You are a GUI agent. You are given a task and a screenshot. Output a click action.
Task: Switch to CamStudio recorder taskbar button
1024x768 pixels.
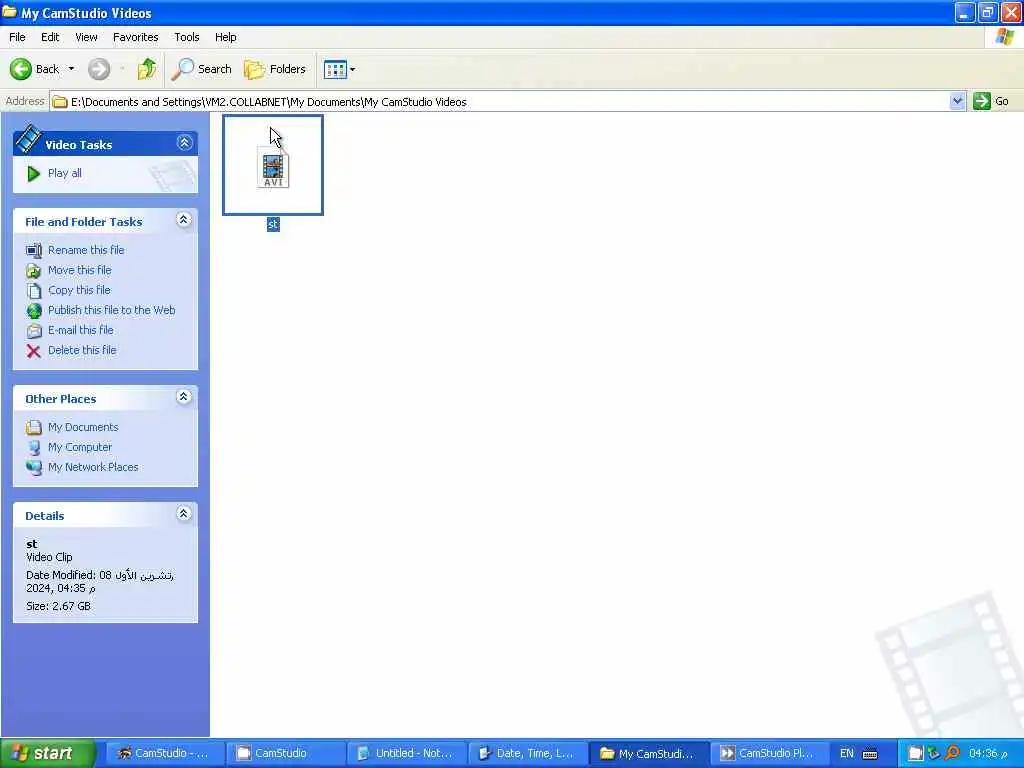(x=166, y=753)
